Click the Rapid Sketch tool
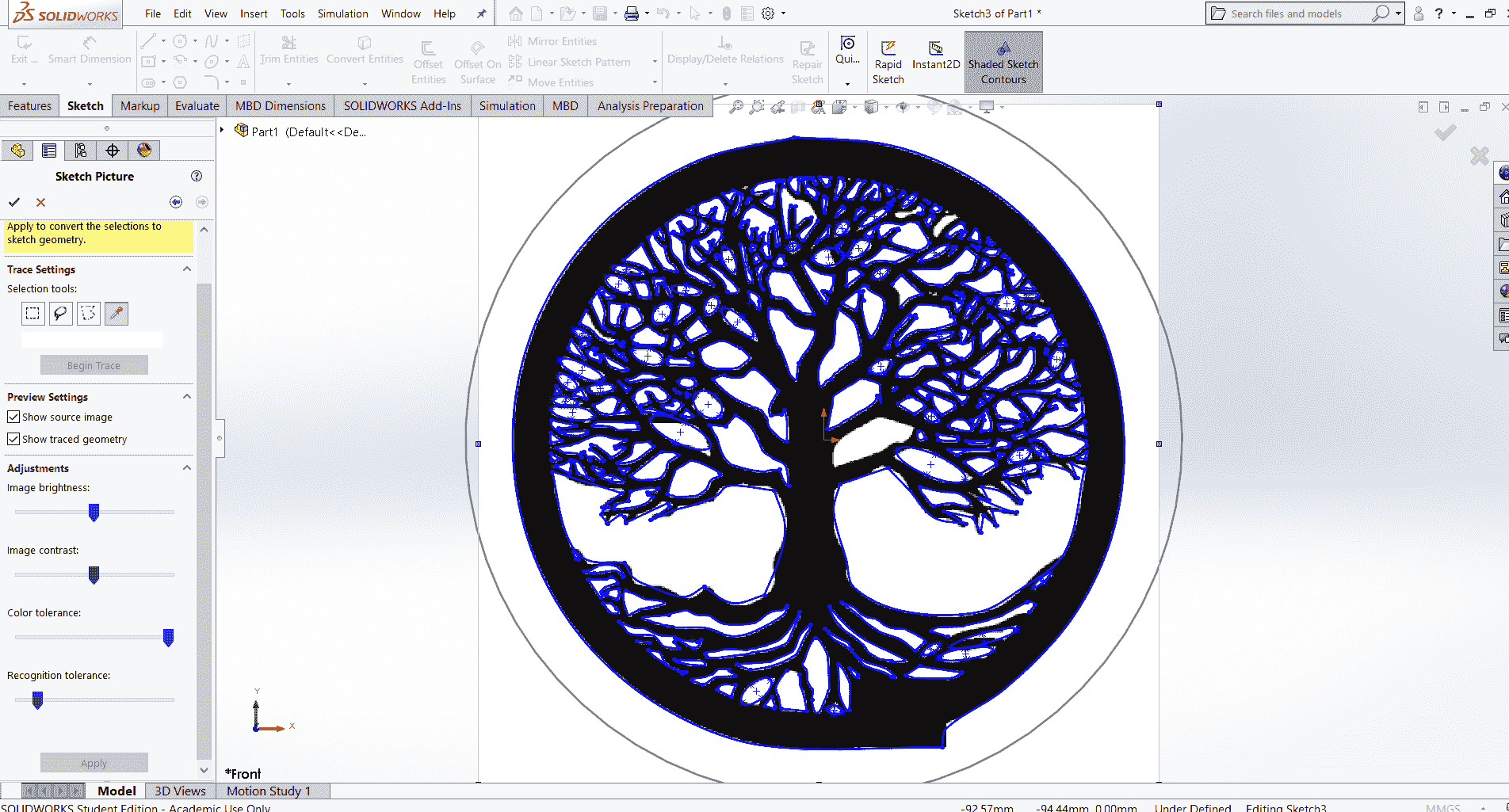Screen dimensions: 1509x812 click(x=888, y=62)
